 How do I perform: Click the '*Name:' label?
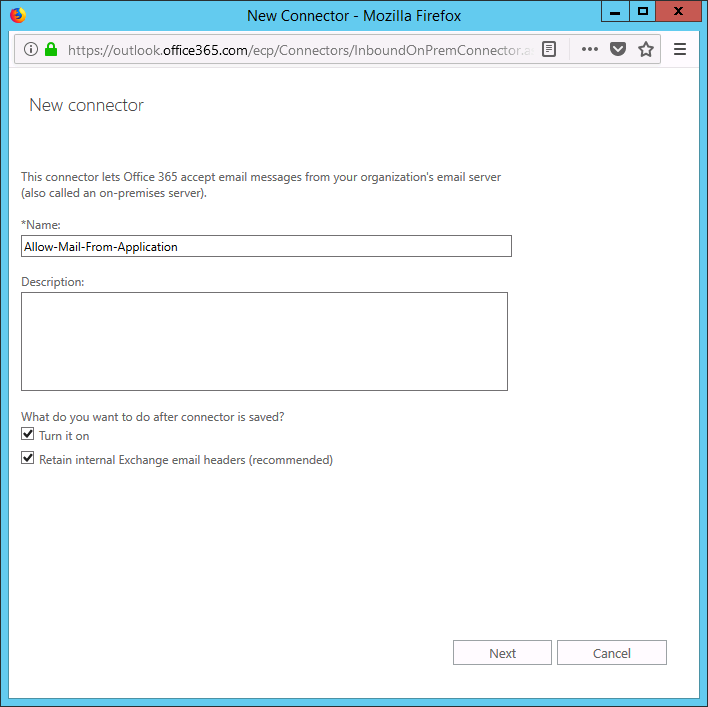[x=41, y=225]
